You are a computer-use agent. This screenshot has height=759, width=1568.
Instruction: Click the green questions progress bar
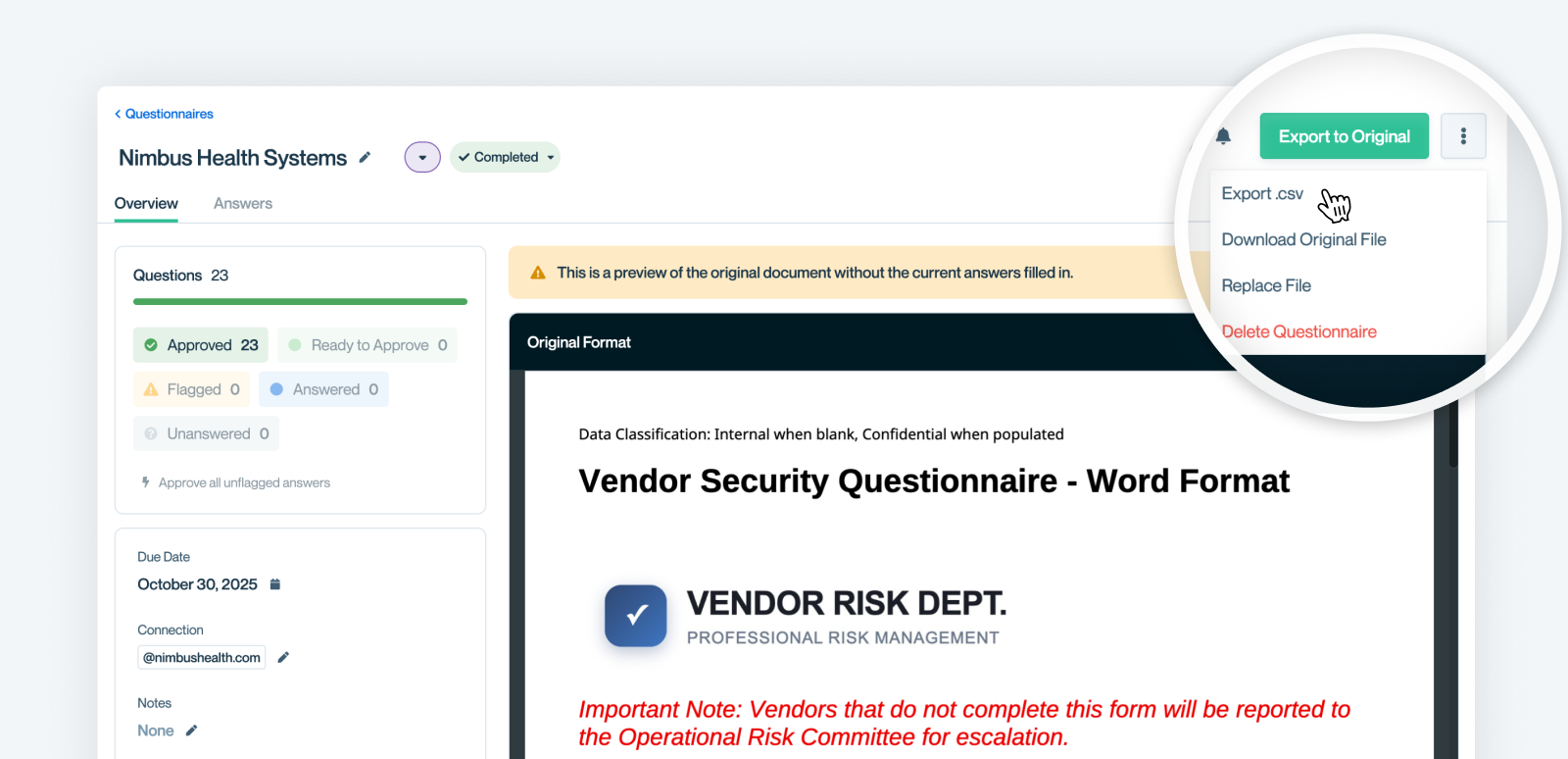pyautogui.click(x=300, y=302)
